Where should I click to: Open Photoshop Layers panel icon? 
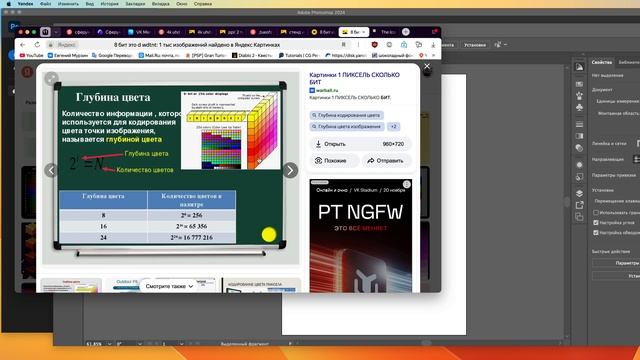pos(579,193)
